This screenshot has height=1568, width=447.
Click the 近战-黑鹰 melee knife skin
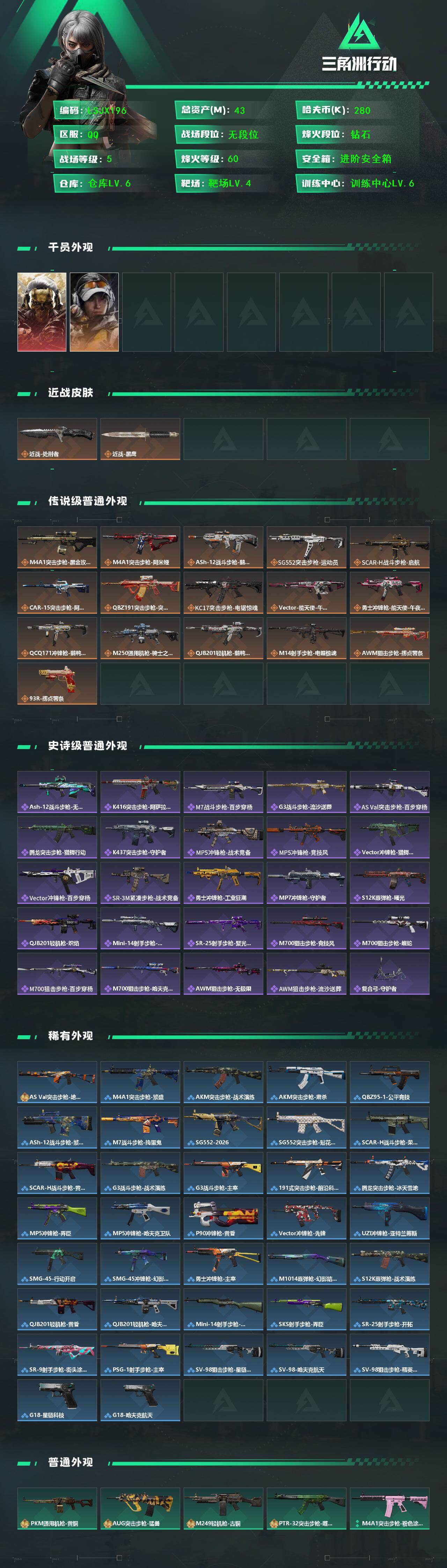coord(140,438)
